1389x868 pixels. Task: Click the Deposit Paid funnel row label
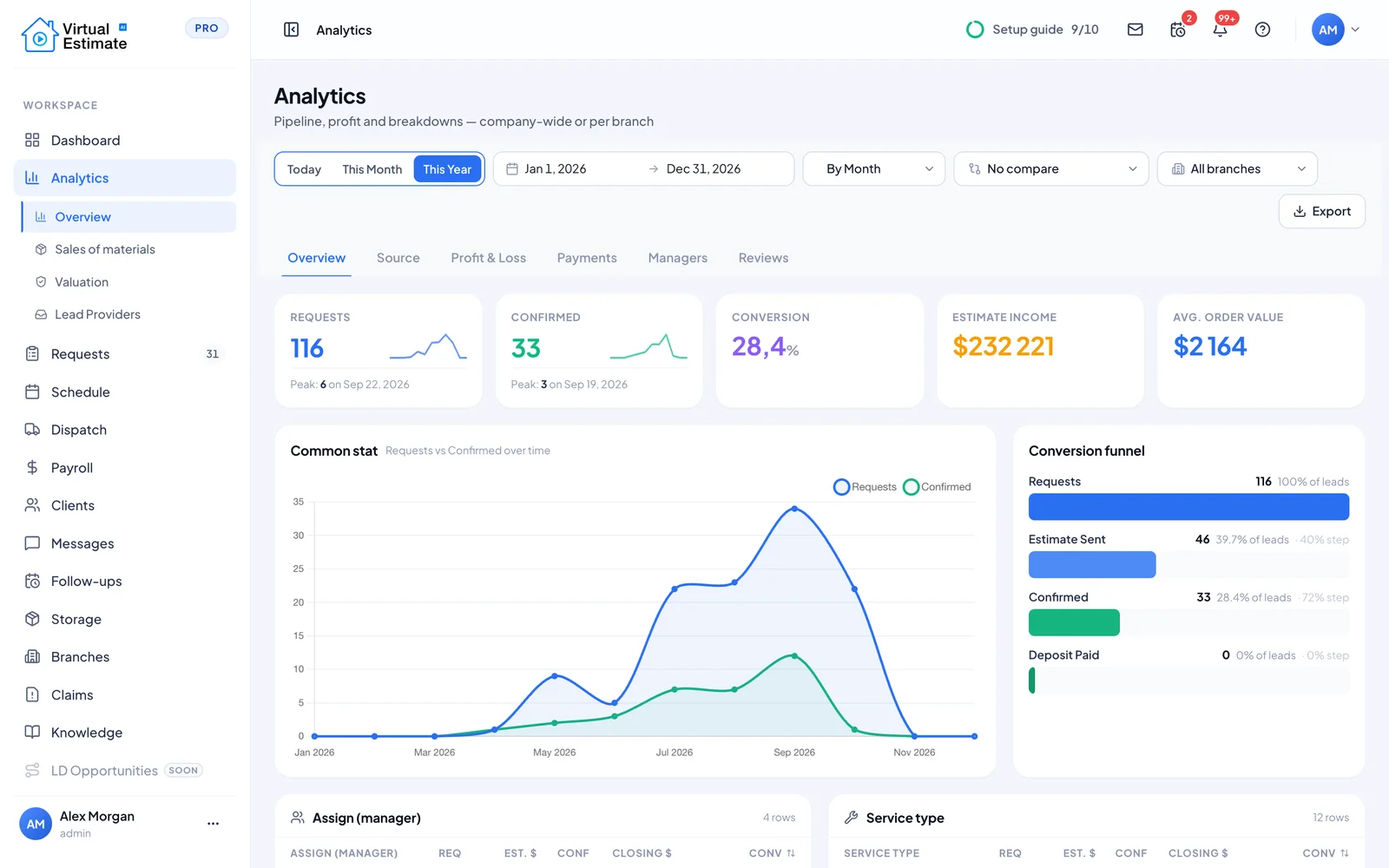pyautogui.click(x=1063, y=655)
